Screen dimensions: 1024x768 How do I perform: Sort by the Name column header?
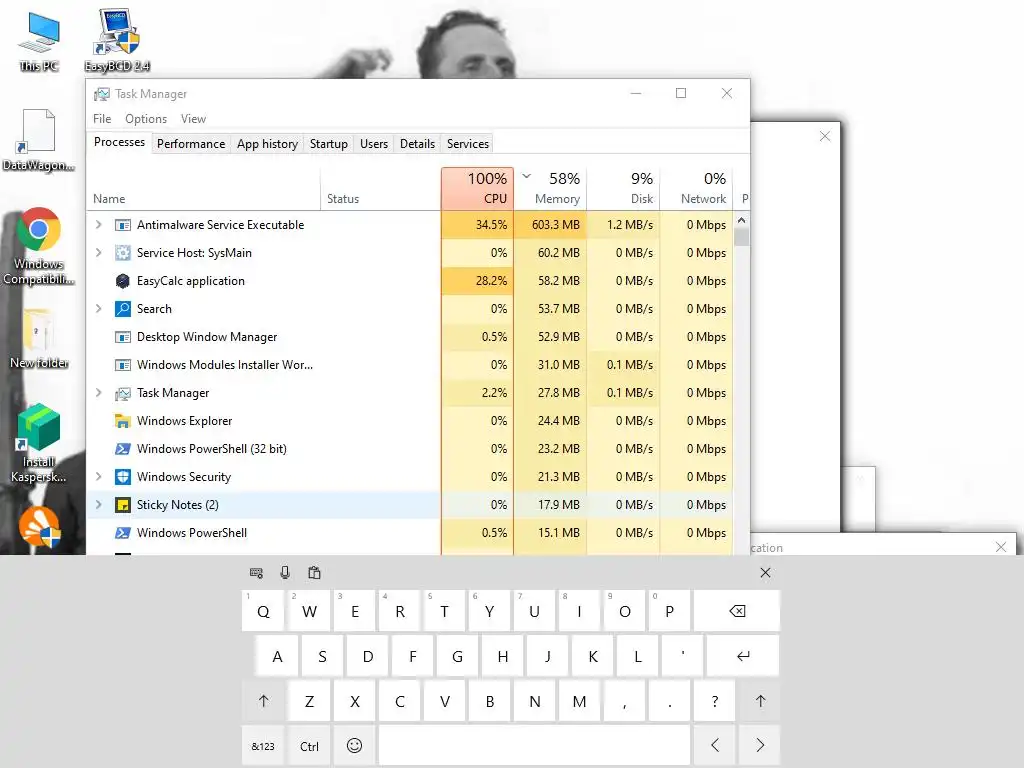(x=203, y=189)
